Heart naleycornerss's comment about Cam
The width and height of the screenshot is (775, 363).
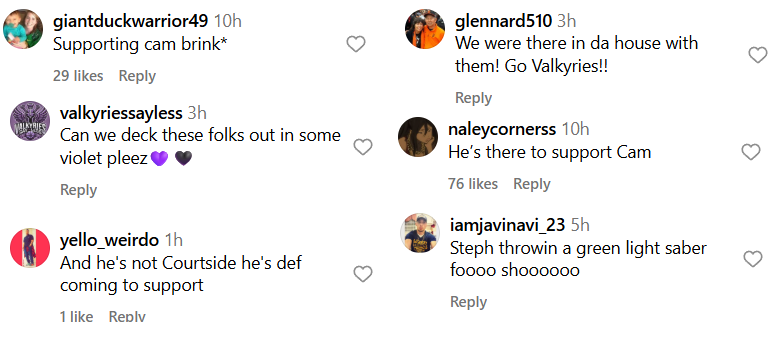point(751,152)
